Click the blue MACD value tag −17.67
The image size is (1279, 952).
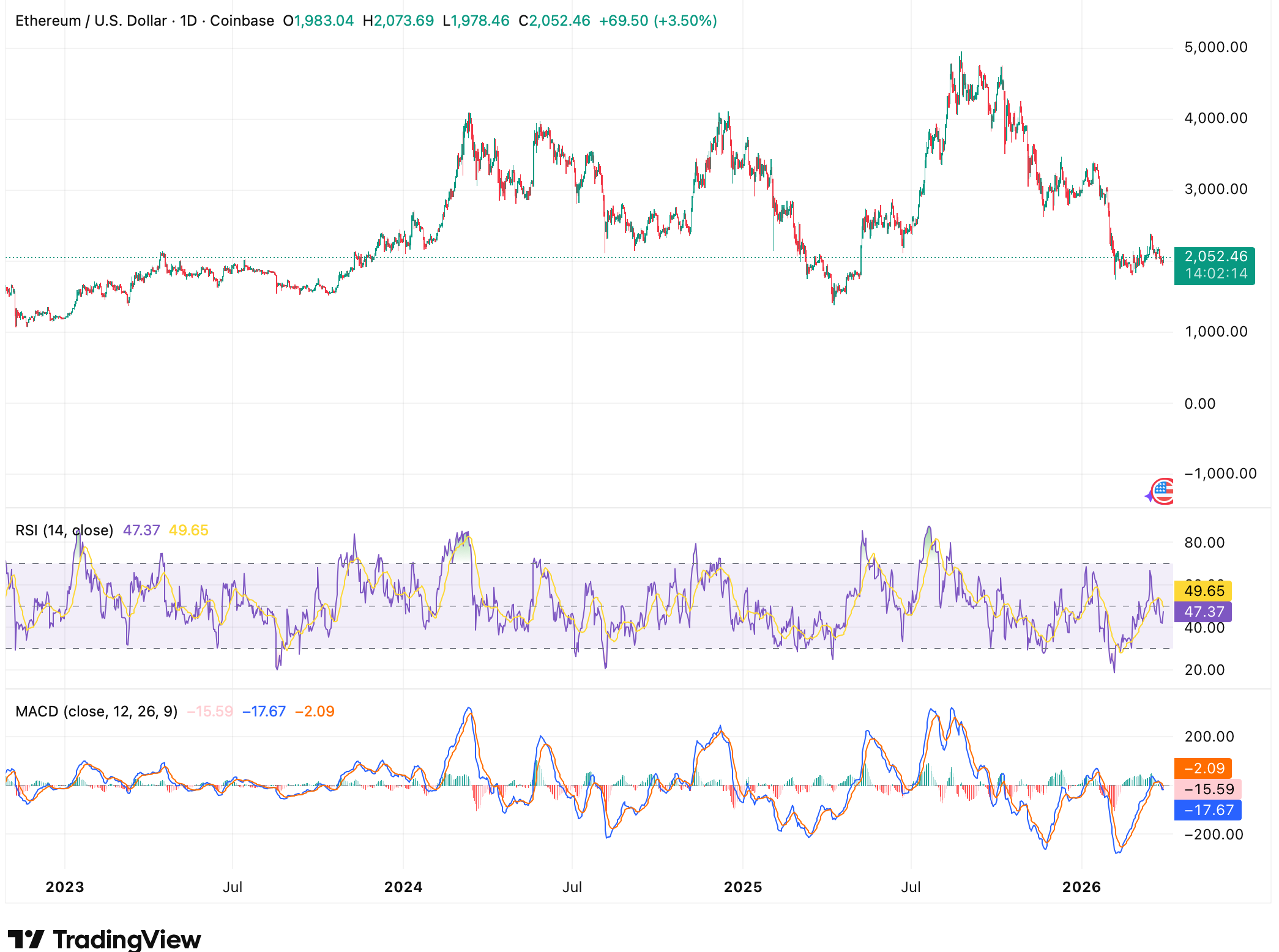pos(1206,810)
